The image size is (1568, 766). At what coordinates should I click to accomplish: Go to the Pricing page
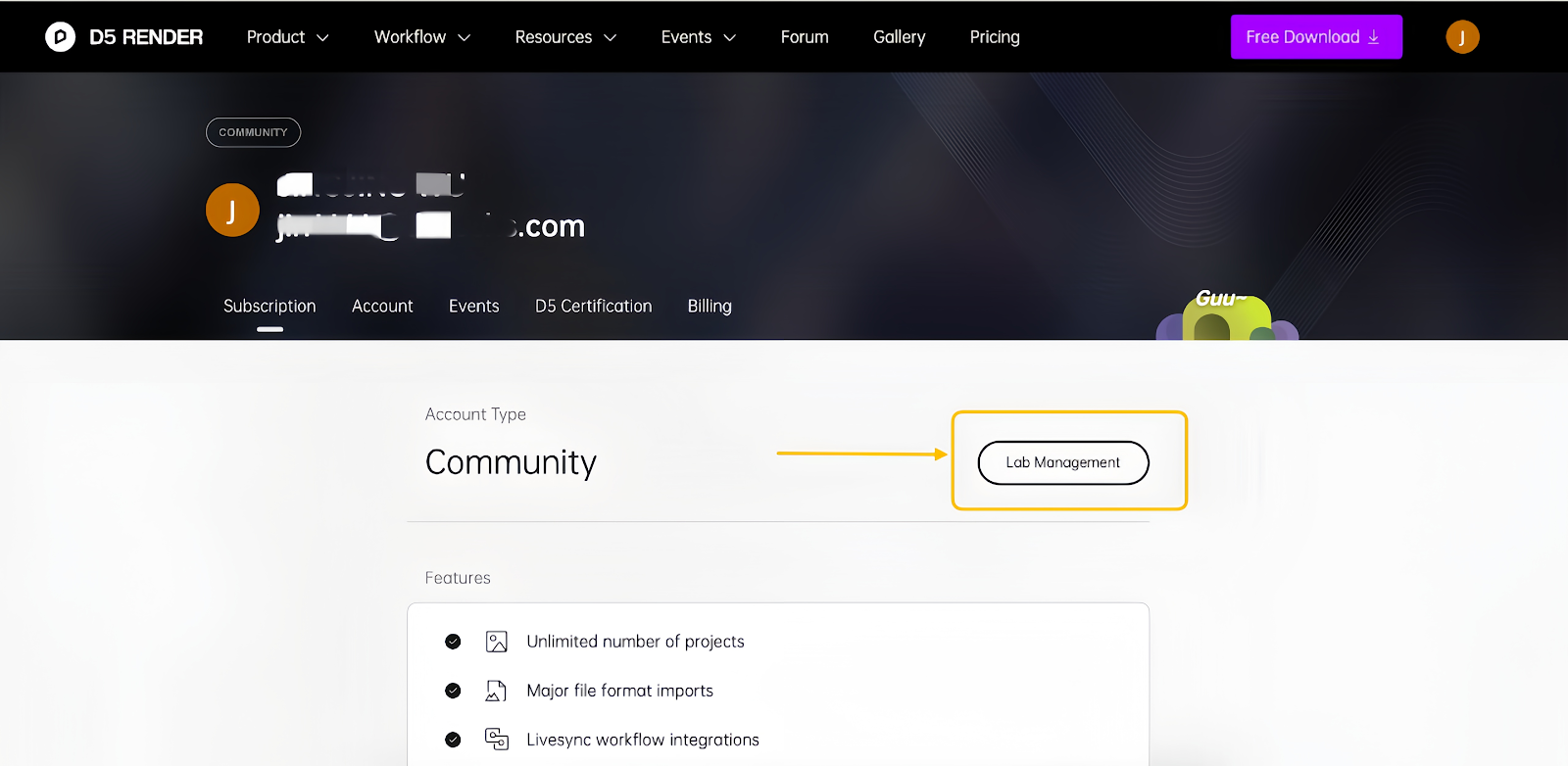tap(995, 37)
